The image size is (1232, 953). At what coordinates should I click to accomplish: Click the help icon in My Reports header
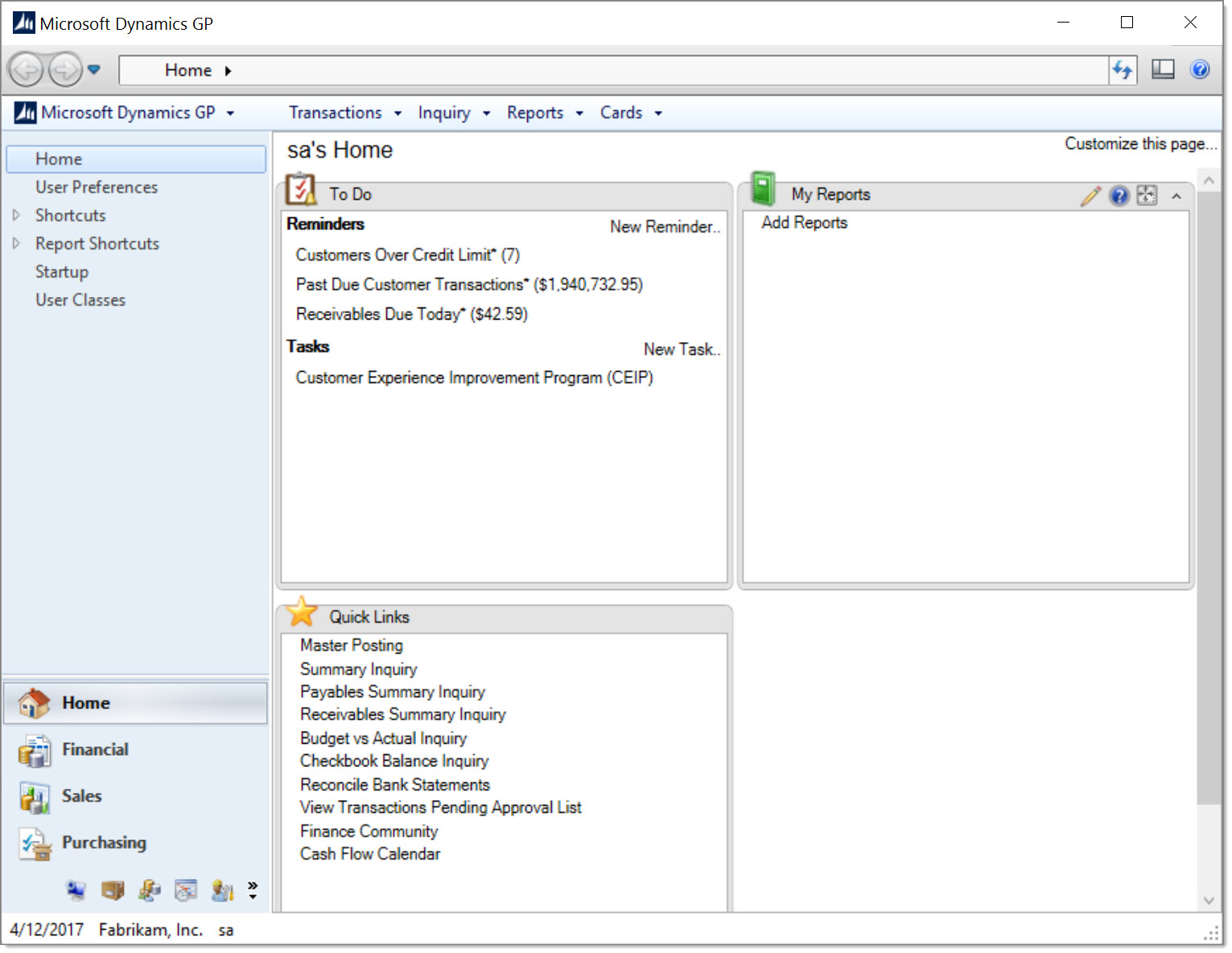coord(1119,196)
